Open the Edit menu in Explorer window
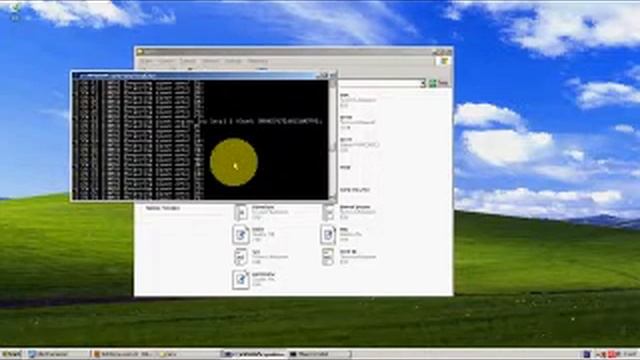640x360 pixels. [166, 61]
